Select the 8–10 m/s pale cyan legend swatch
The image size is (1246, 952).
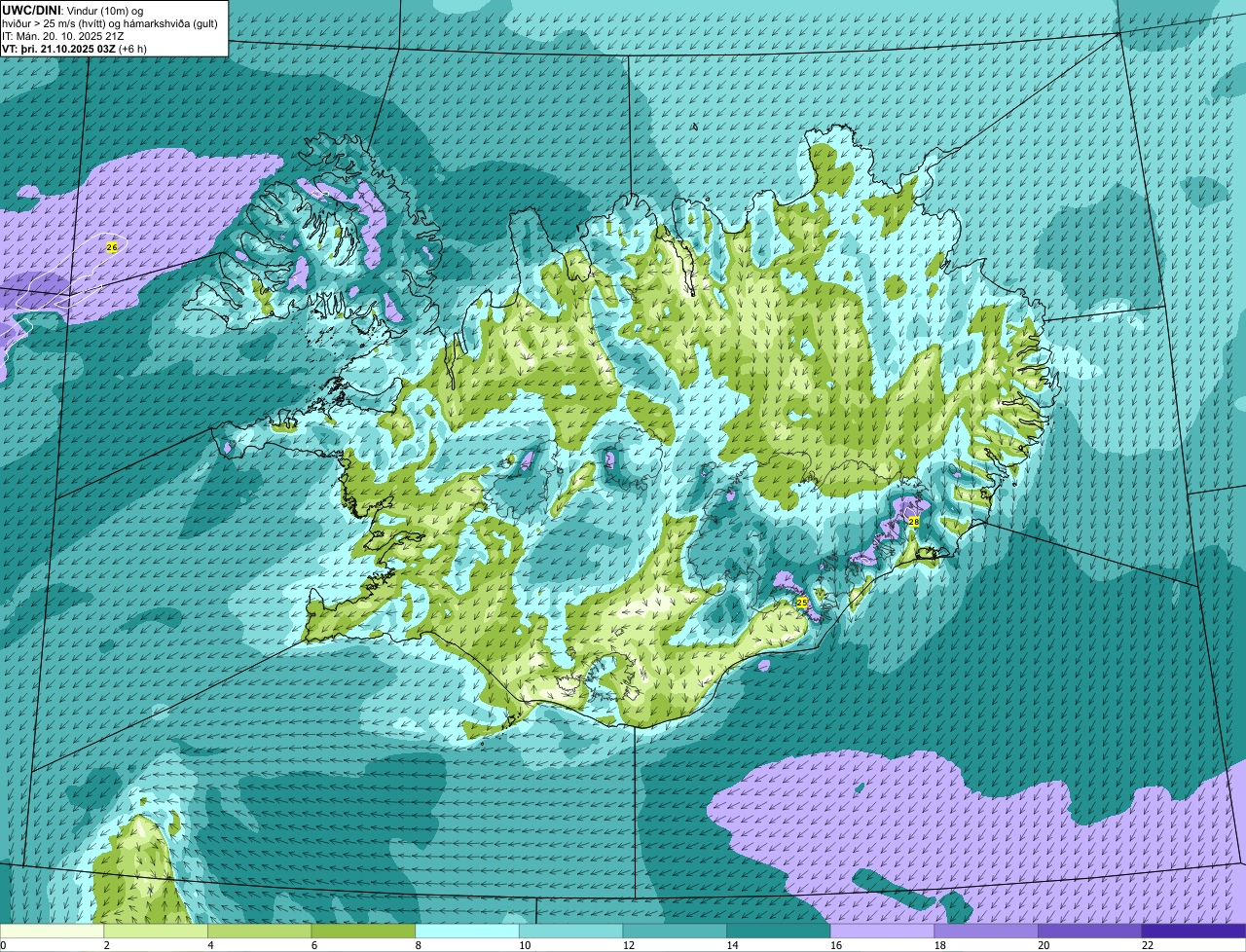467,932
